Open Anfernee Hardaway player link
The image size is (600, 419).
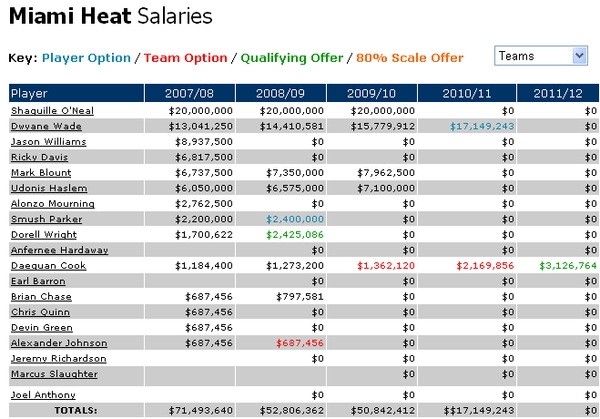(60, 250)
